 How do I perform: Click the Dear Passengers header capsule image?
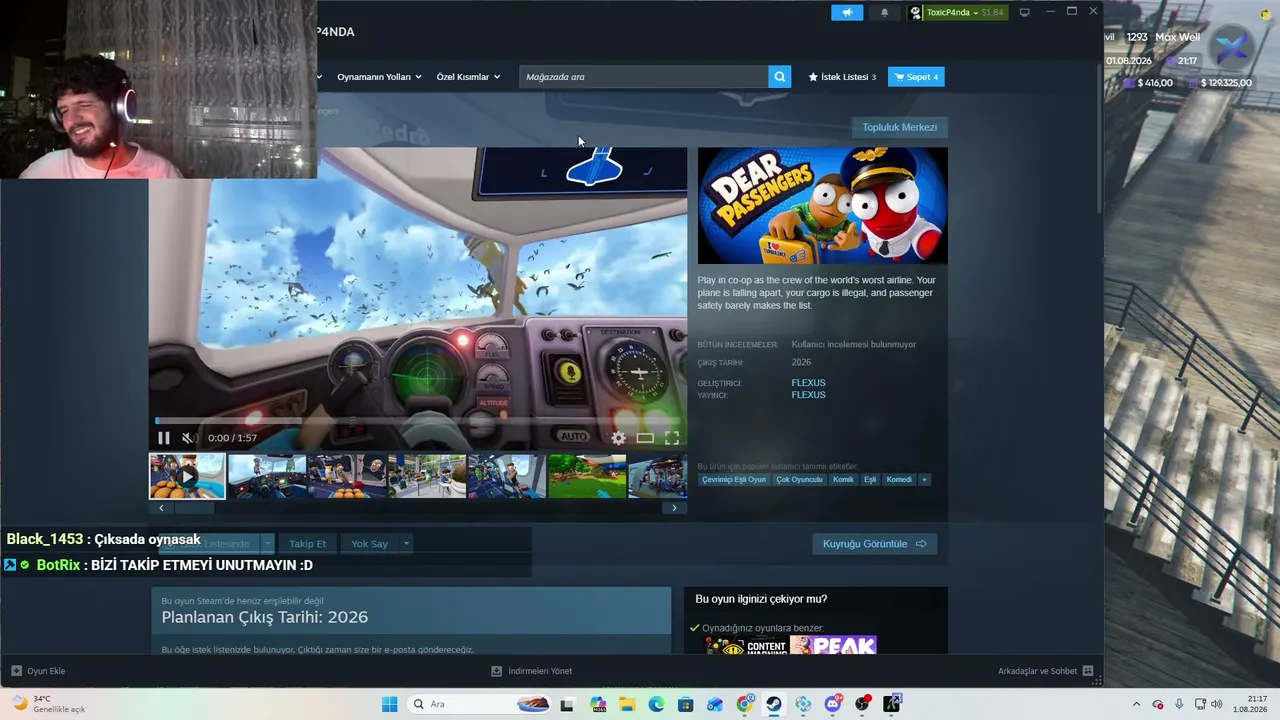(x=823, y=206)
